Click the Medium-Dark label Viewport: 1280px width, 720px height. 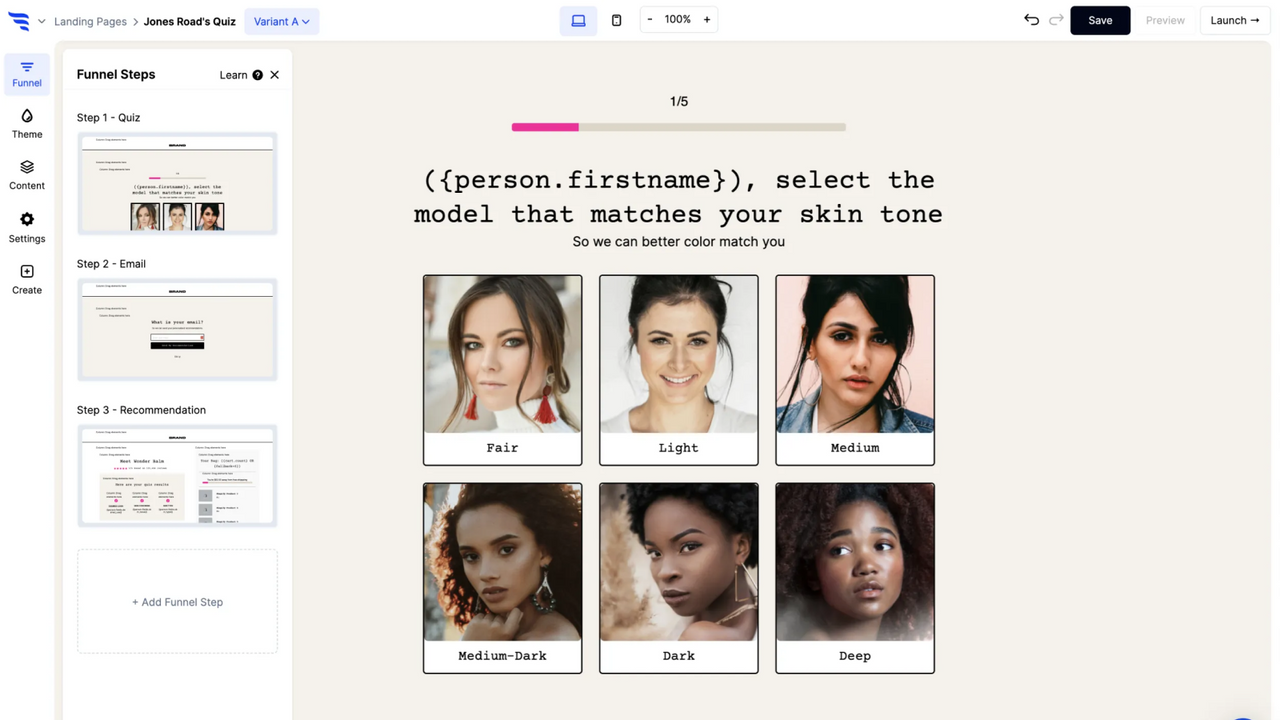pyautogui.click(x=502, y=656)
